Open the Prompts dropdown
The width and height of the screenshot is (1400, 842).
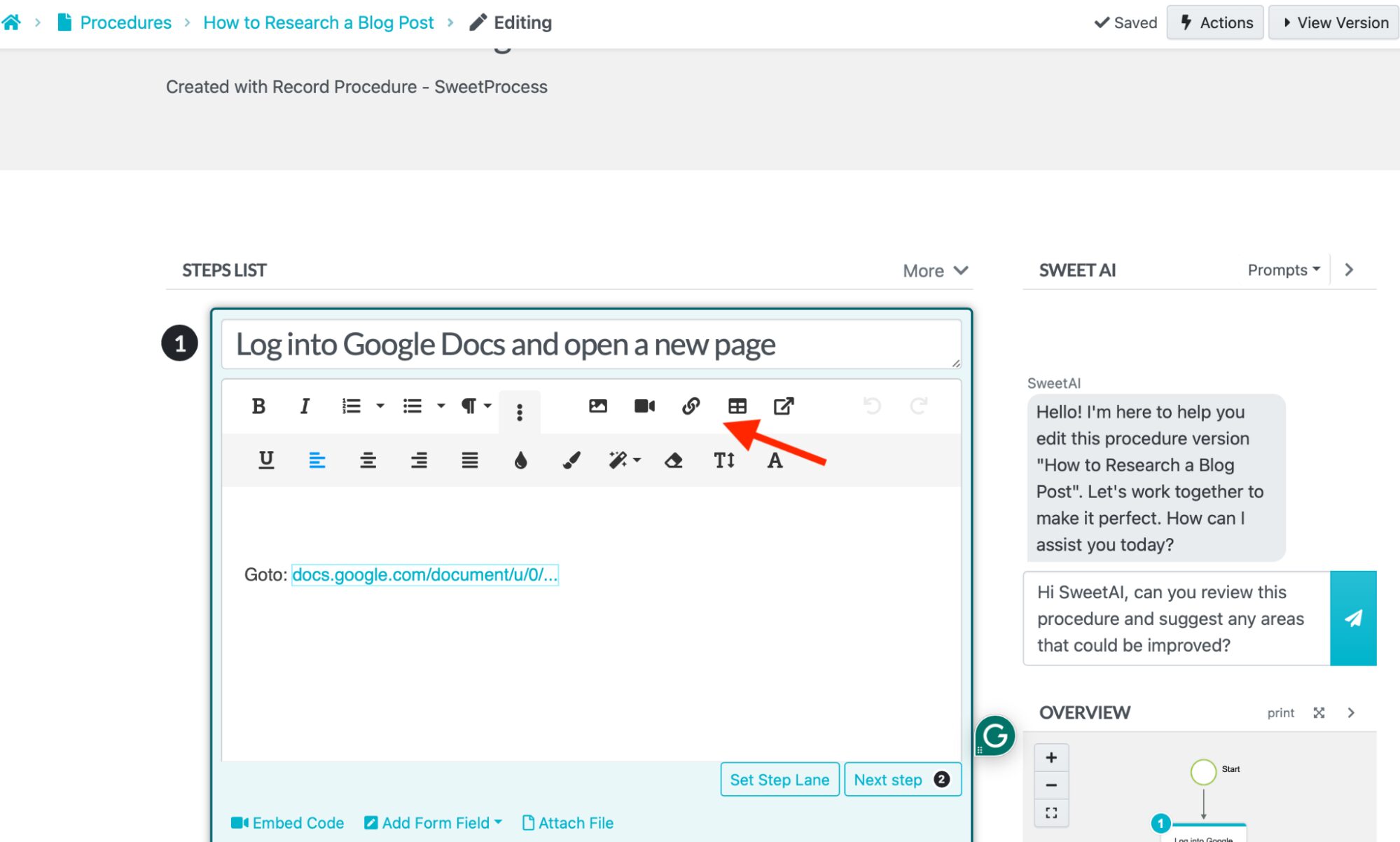click(x=1284, y=270)
